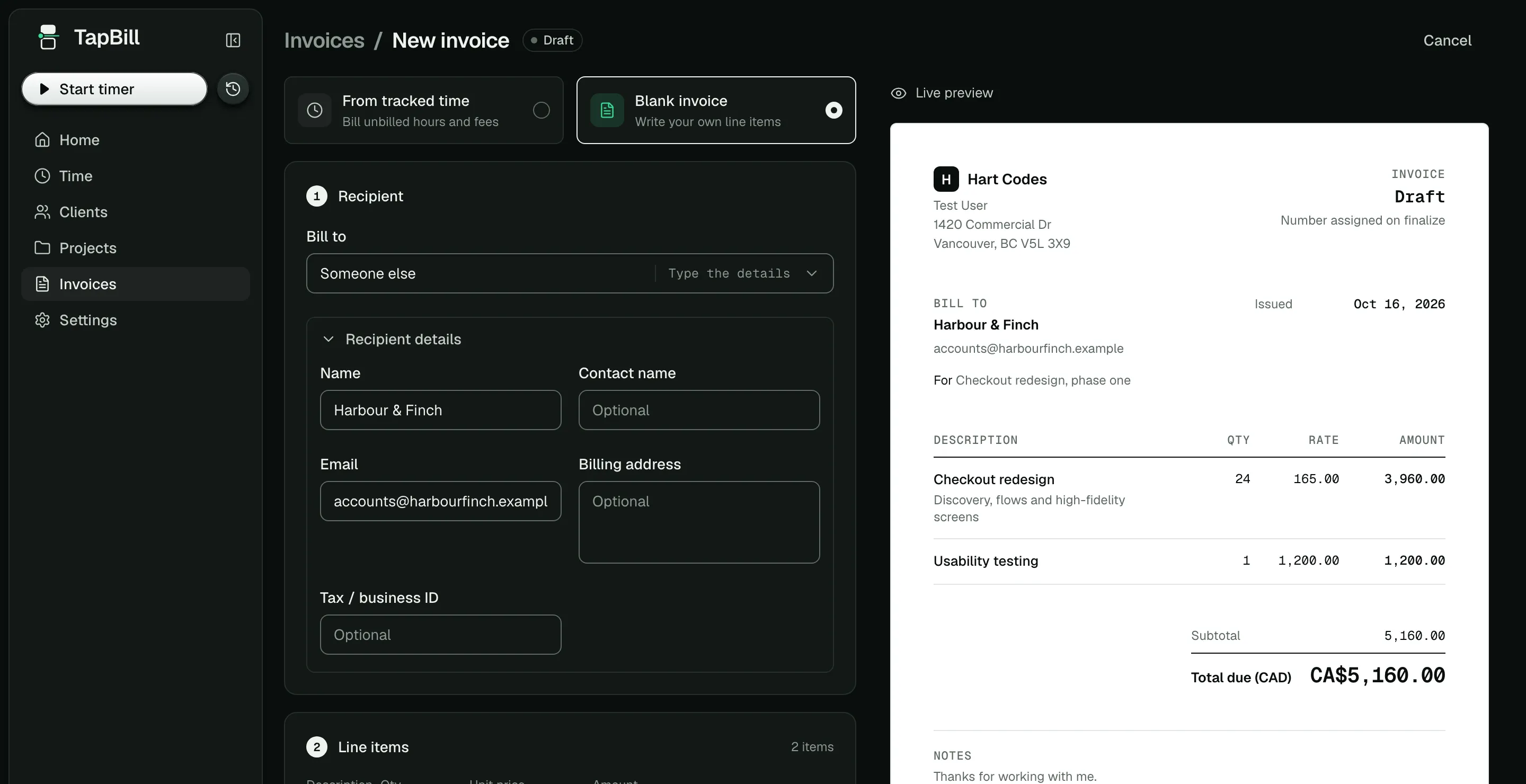Image resolution: width=1526 pixels, height=784 pixels.
Task: Click the Settings gear icon
Action: point(42,320)
